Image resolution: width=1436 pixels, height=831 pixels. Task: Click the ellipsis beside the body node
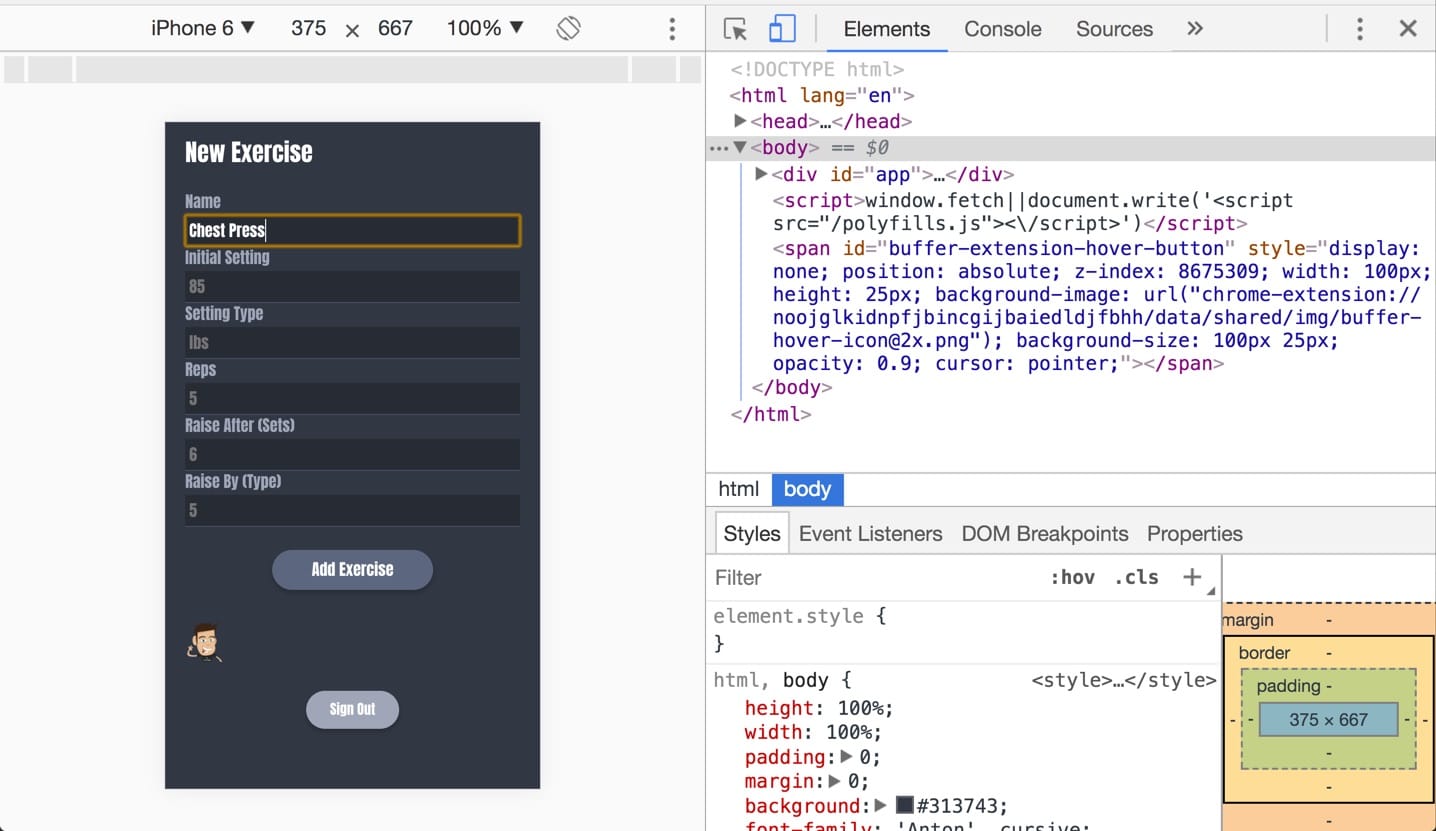pos(719,148)
